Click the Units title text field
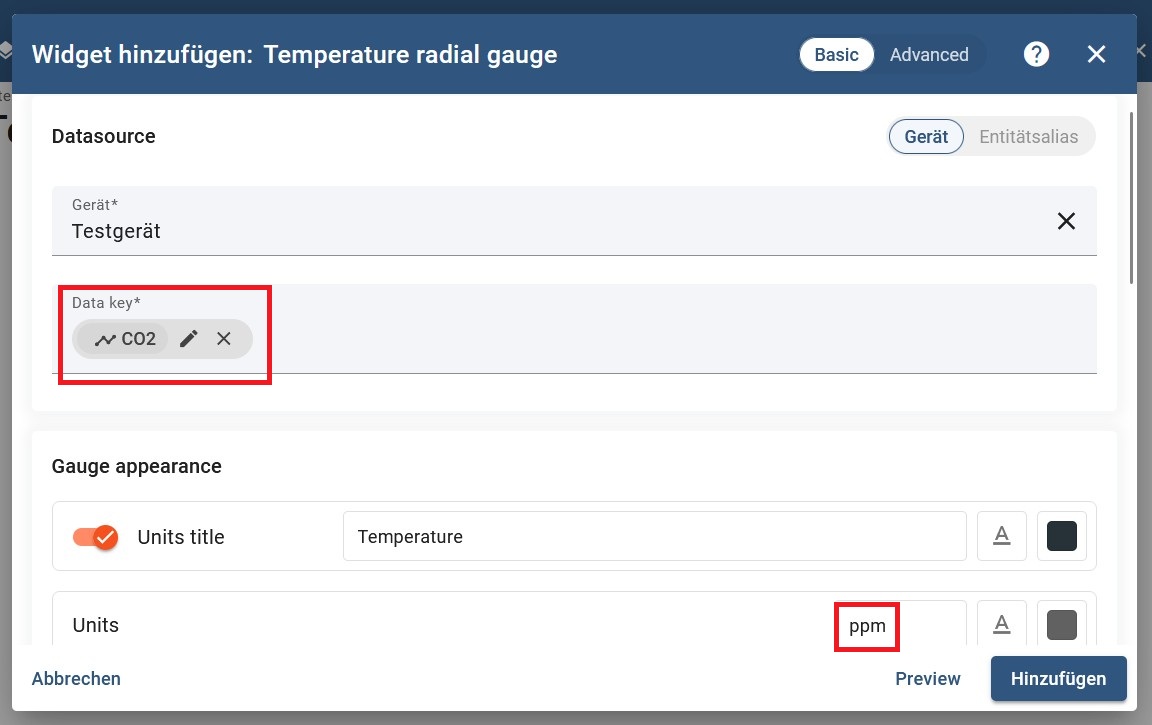Image resolution: width=1152 pixels, height=725 pixels. (654, 537)
